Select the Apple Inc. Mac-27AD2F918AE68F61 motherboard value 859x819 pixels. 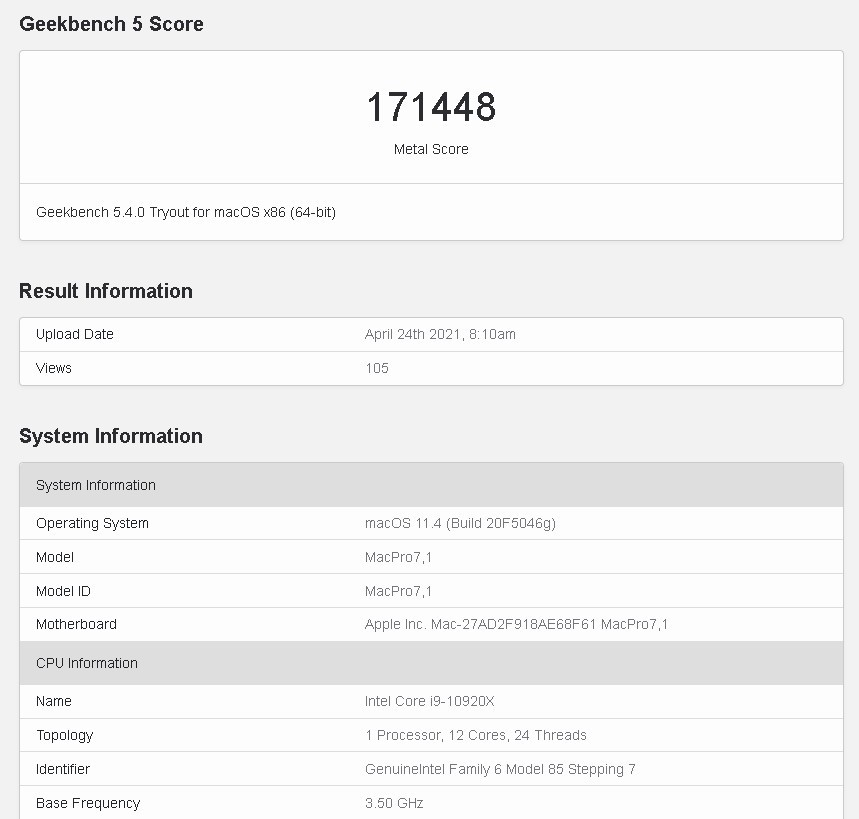tap(516, 624)
